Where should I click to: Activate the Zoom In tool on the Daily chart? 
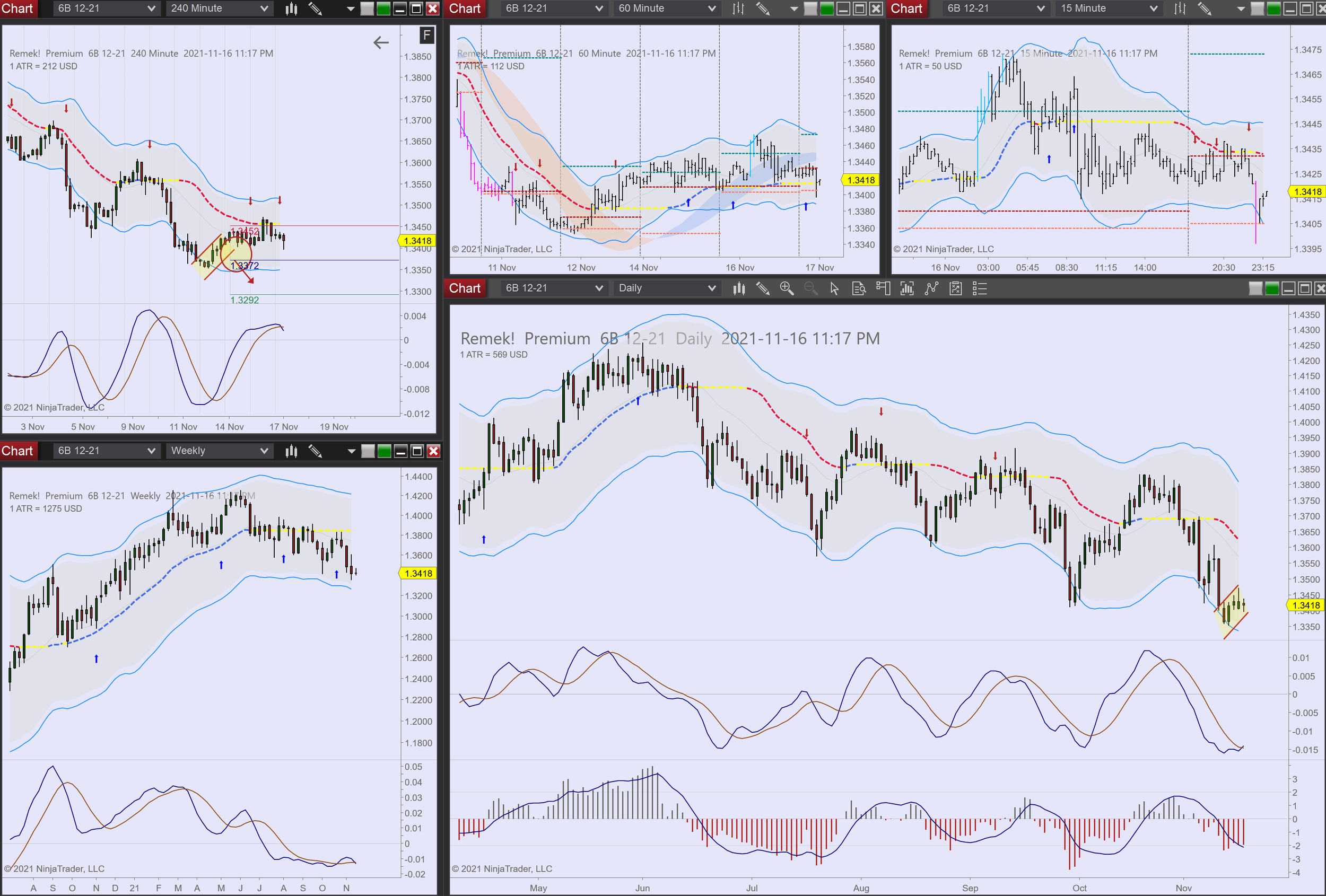[788, 288]
